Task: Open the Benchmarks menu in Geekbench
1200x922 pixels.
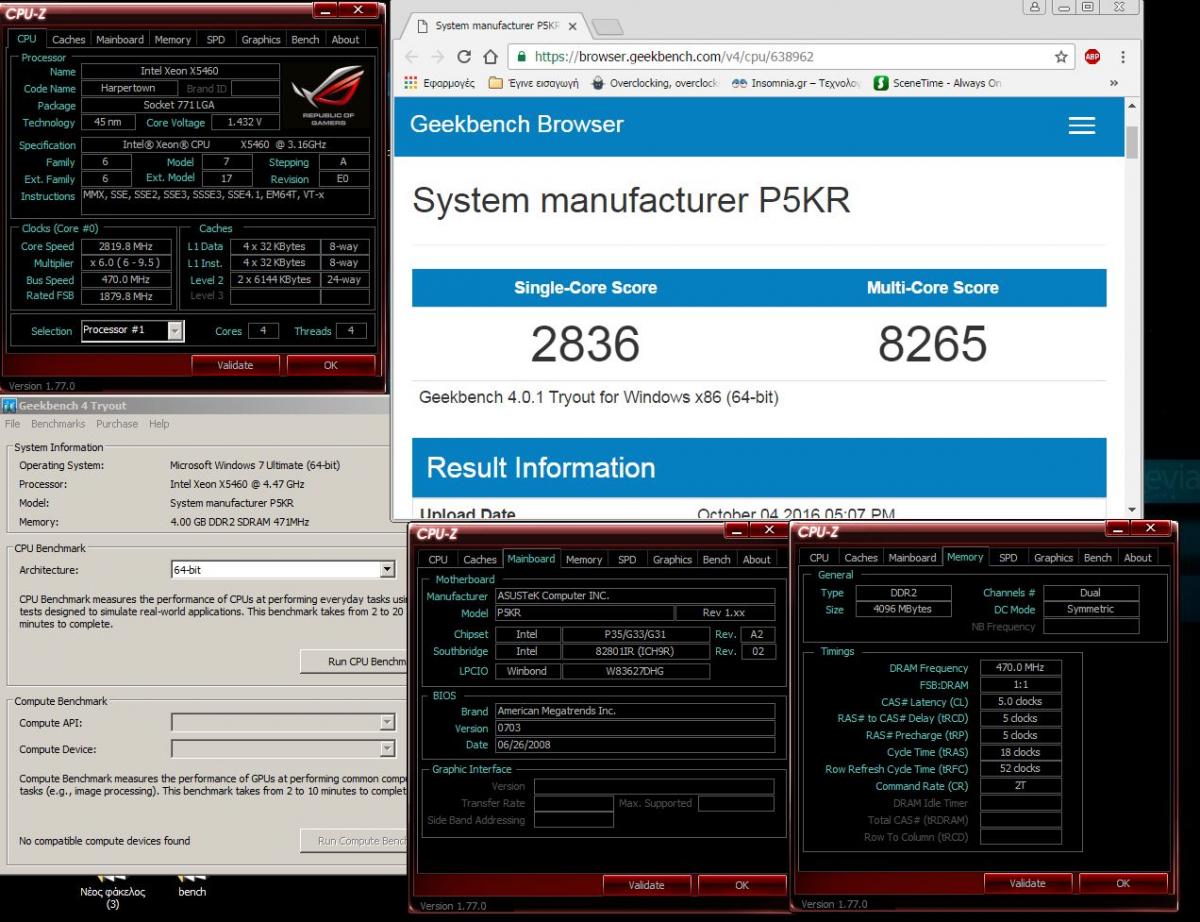Action: (58, 424)
